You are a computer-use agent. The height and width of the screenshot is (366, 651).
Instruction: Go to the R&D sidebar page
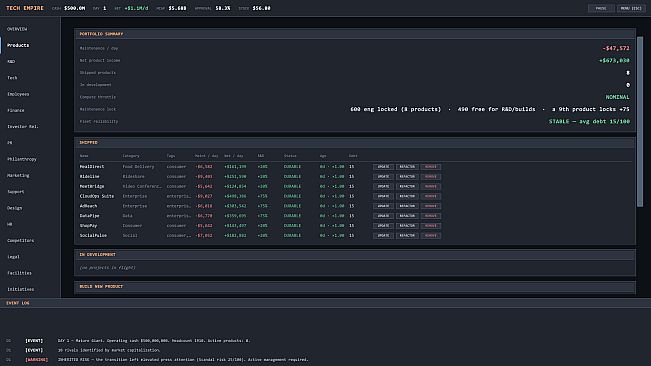[x=11, y=61]
